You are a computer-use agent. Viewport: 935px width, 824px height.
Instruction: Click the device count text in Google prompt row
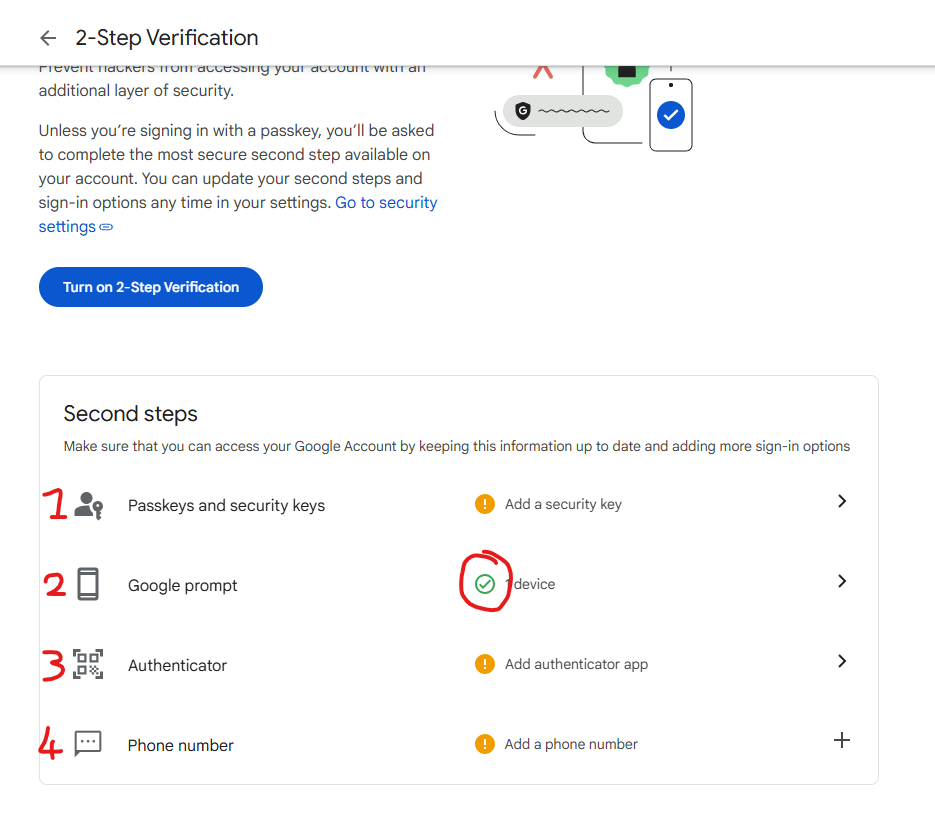coord(531,584)
